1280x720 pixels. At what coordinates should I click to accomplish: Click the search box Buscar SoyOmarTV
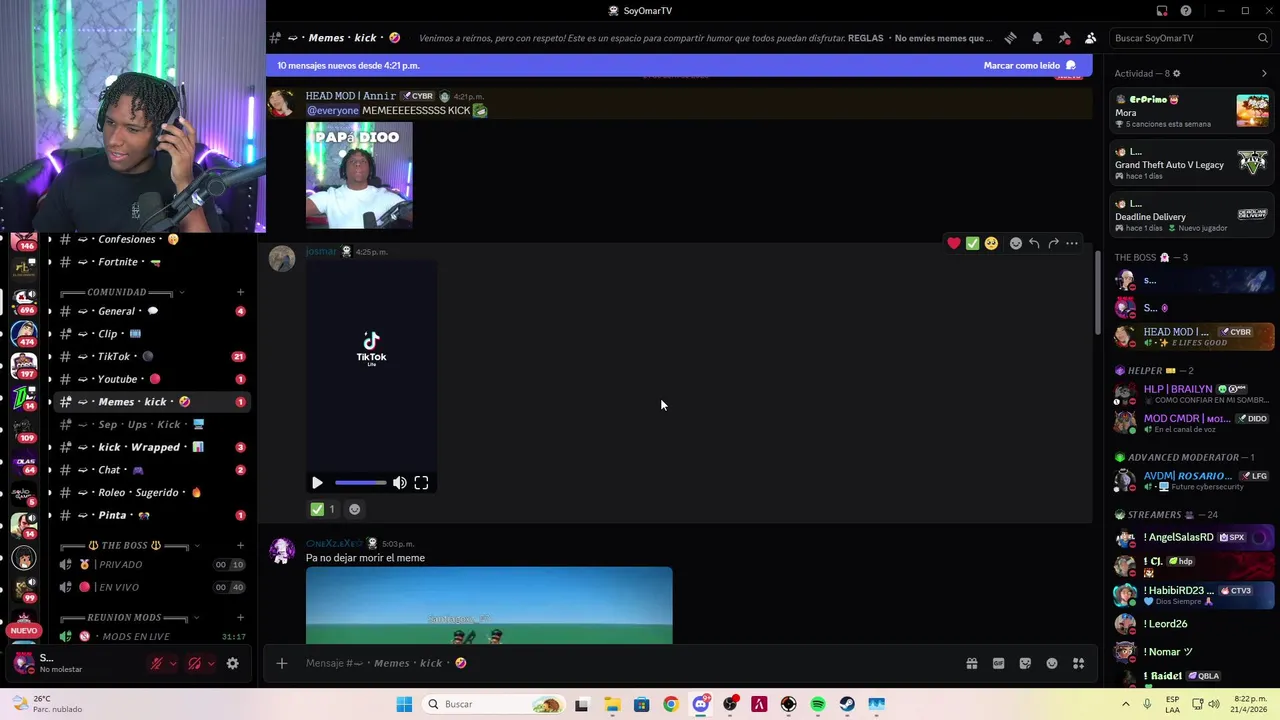tap(1190, 38)
